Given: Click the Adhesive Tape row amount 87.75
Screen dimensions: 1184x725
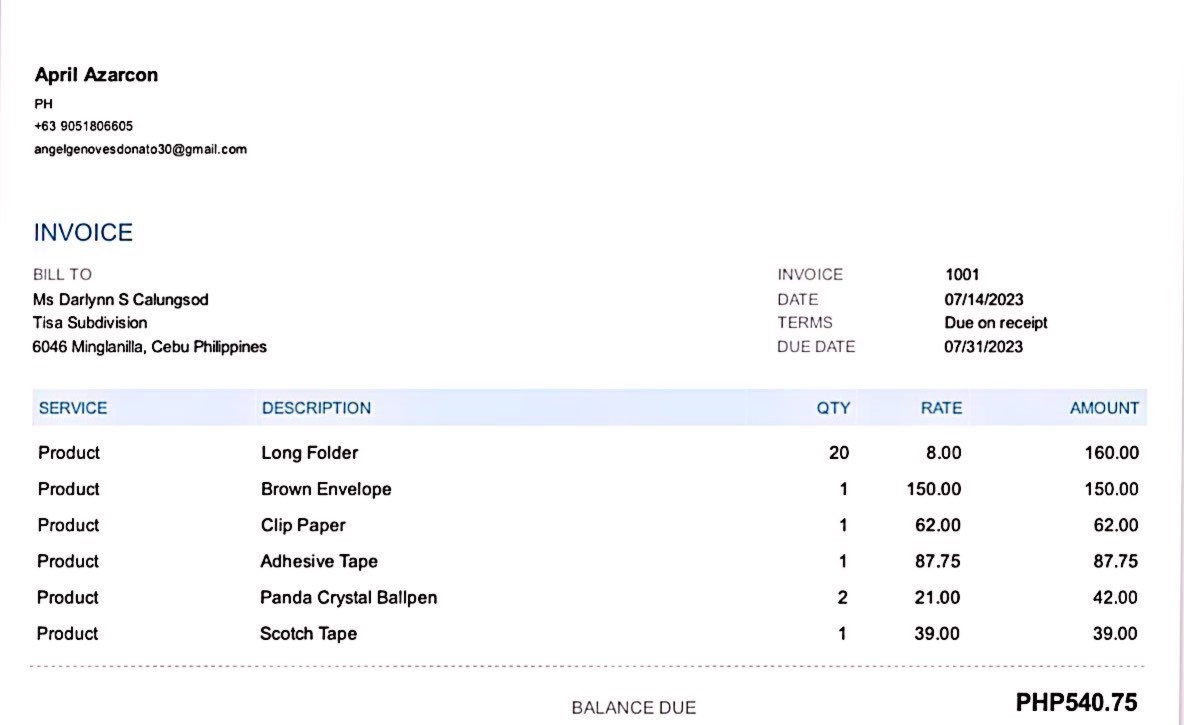Looking at the screenshot, I should tap(1115, 561).
